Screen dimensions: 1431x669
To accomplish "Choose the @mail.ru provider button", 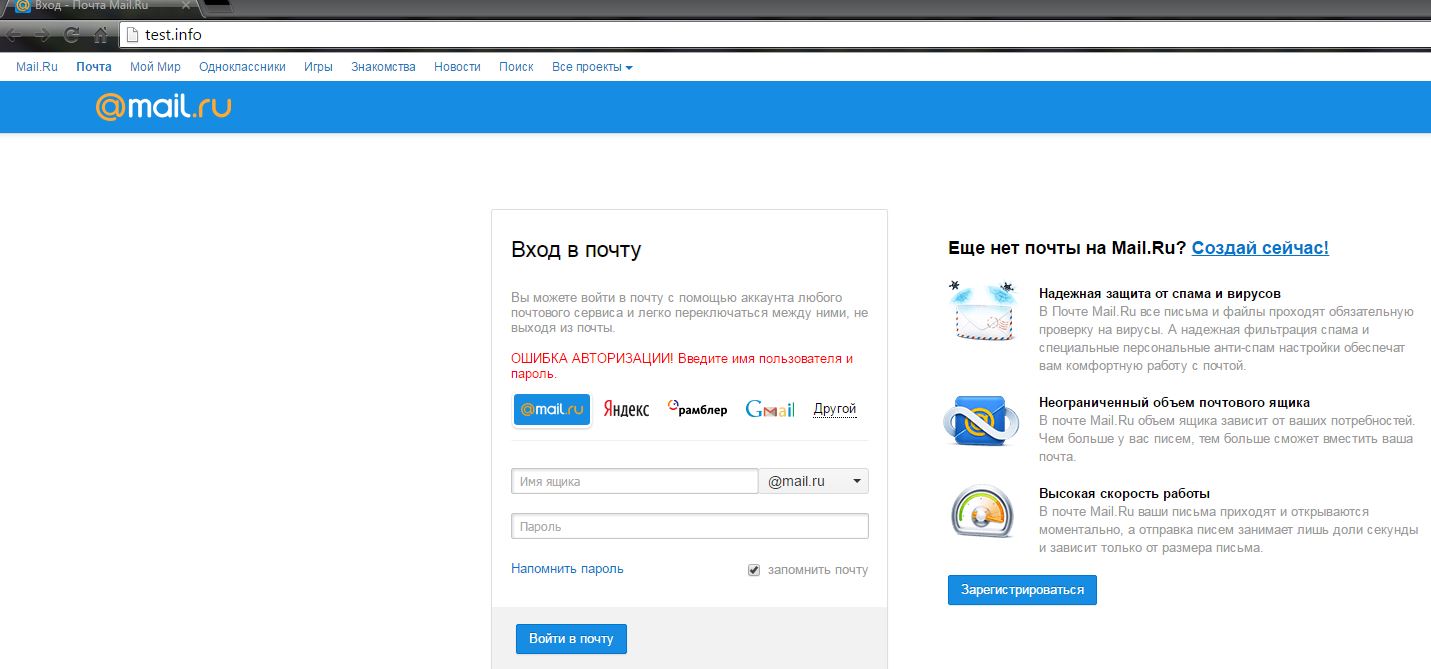I will (x=552, y=410).
